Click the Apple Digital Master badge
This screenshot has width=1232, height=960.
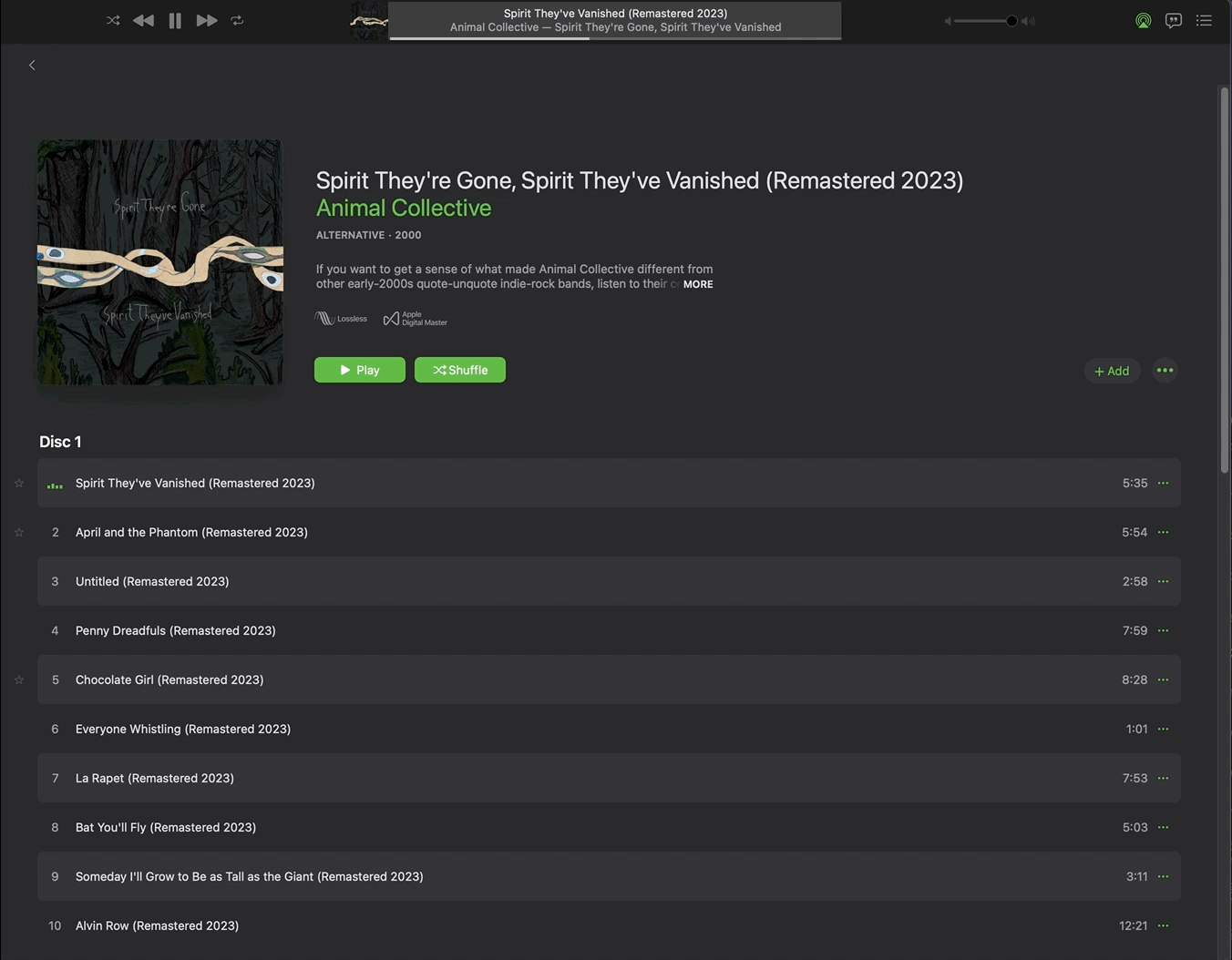416,319
